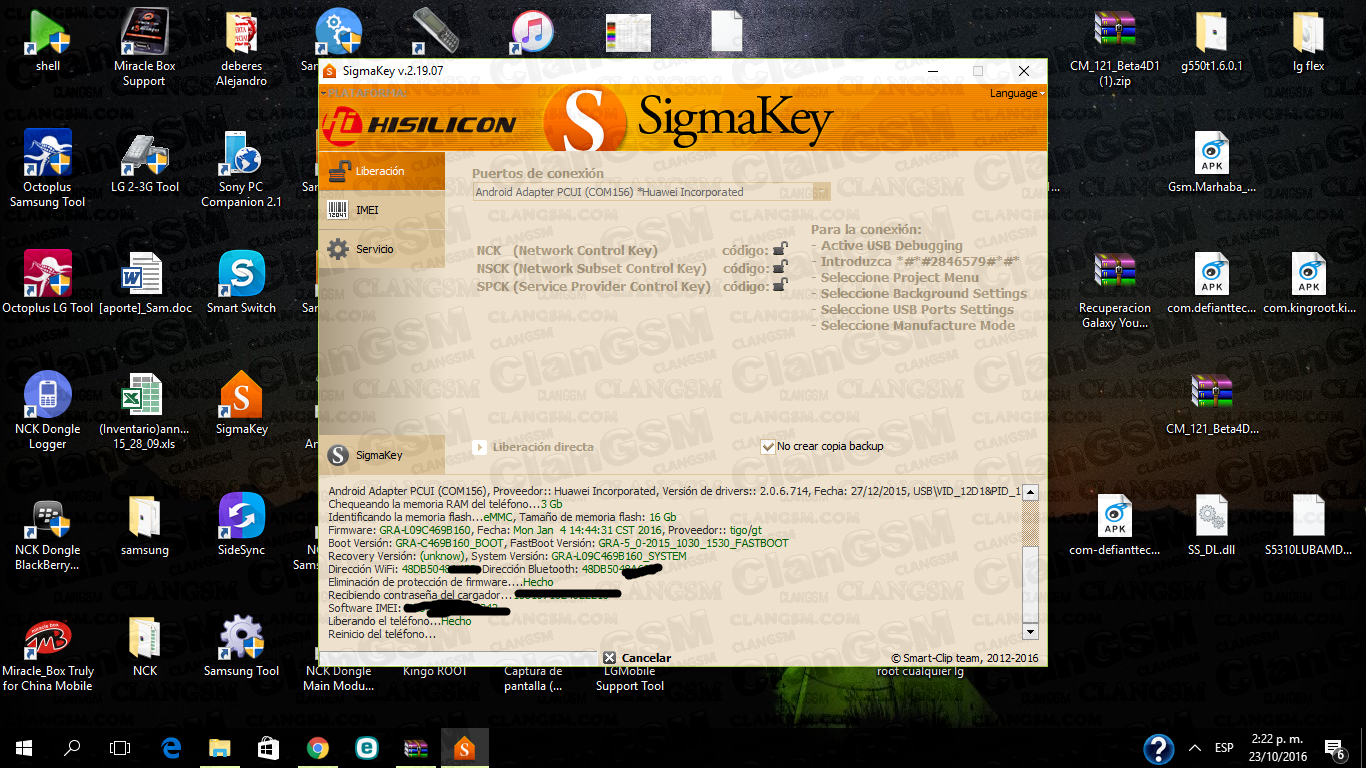Open Sony PC Companion 2.1 icon
1366x768 pixels.
point(241,168)
